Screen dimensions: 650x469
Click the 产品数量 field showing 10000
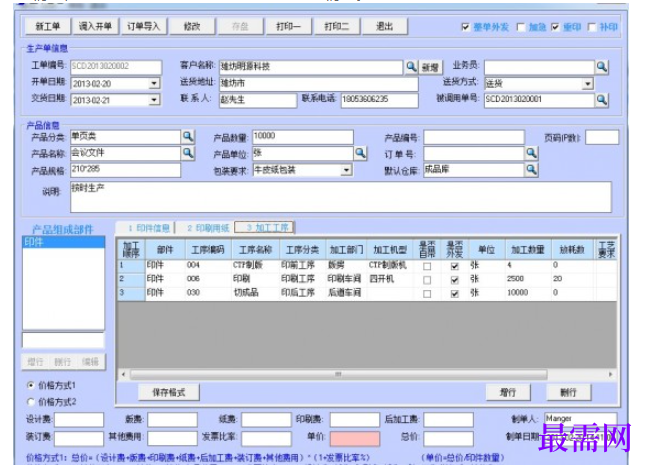tap(303, 136)
